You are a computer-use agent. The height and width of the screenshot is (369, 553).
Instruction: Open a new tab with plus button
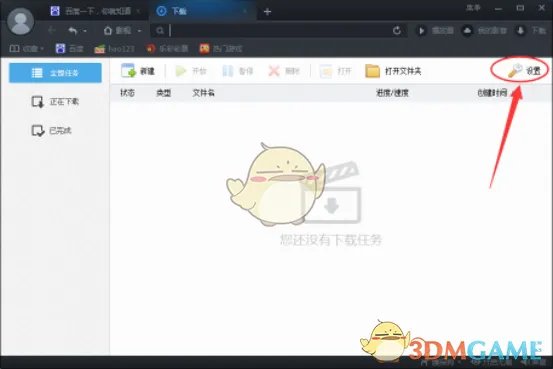click(x=267, y=12)
